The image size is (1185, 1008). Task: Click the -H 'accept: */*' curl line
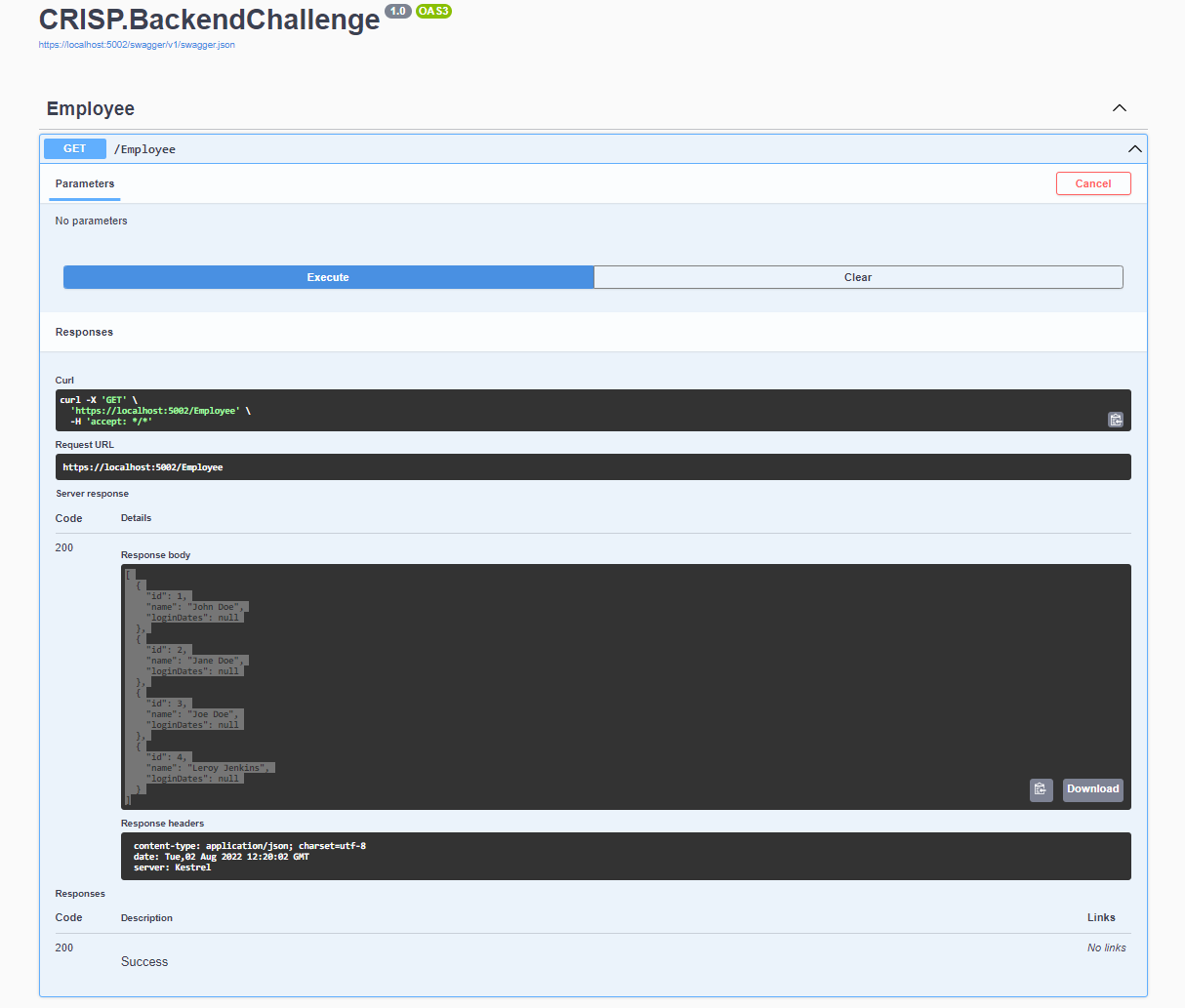point(111,422)
